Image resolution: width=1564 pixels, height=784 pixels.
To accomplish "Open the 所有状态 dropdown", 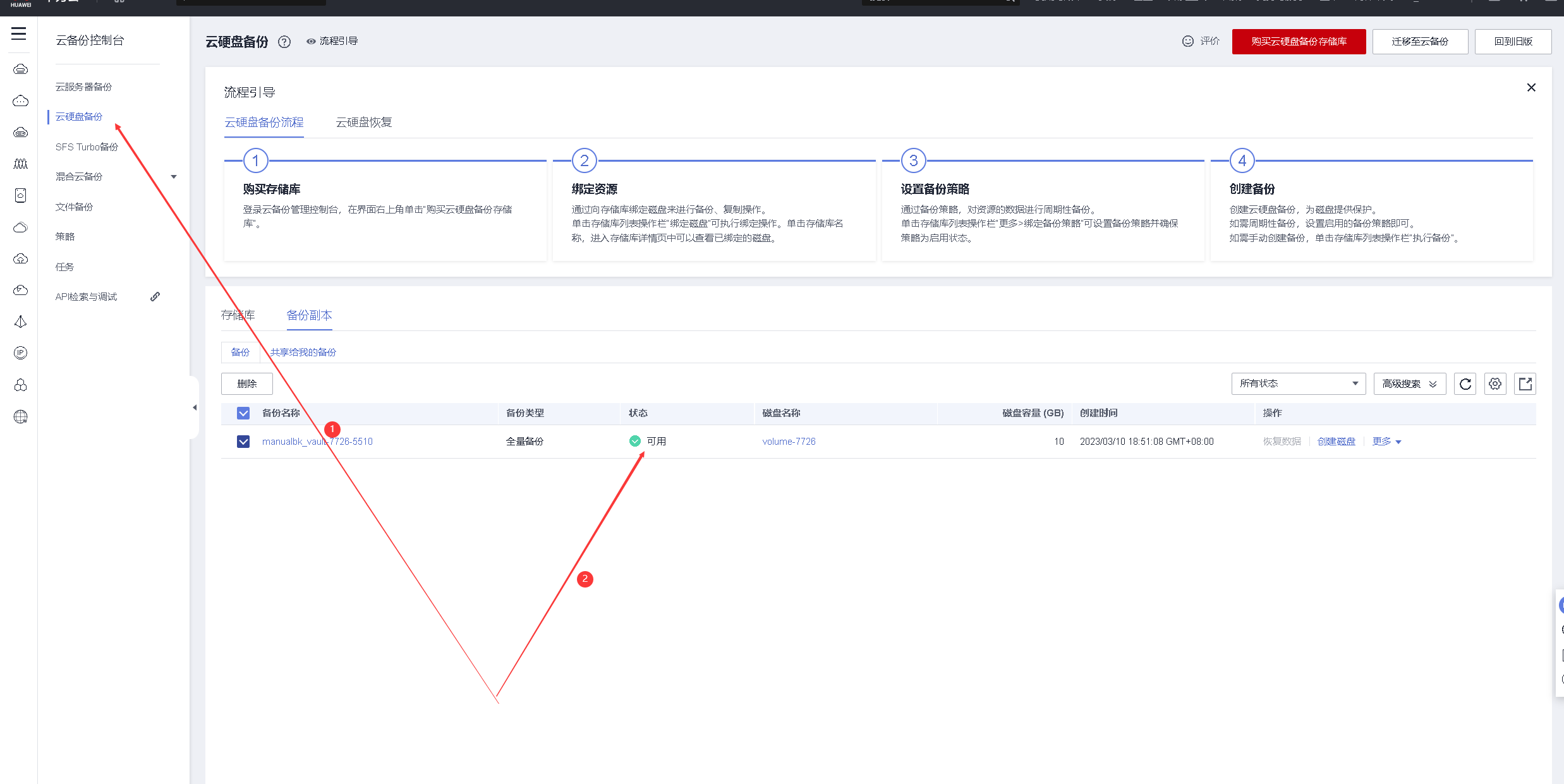I will (x=1298, y=383).
